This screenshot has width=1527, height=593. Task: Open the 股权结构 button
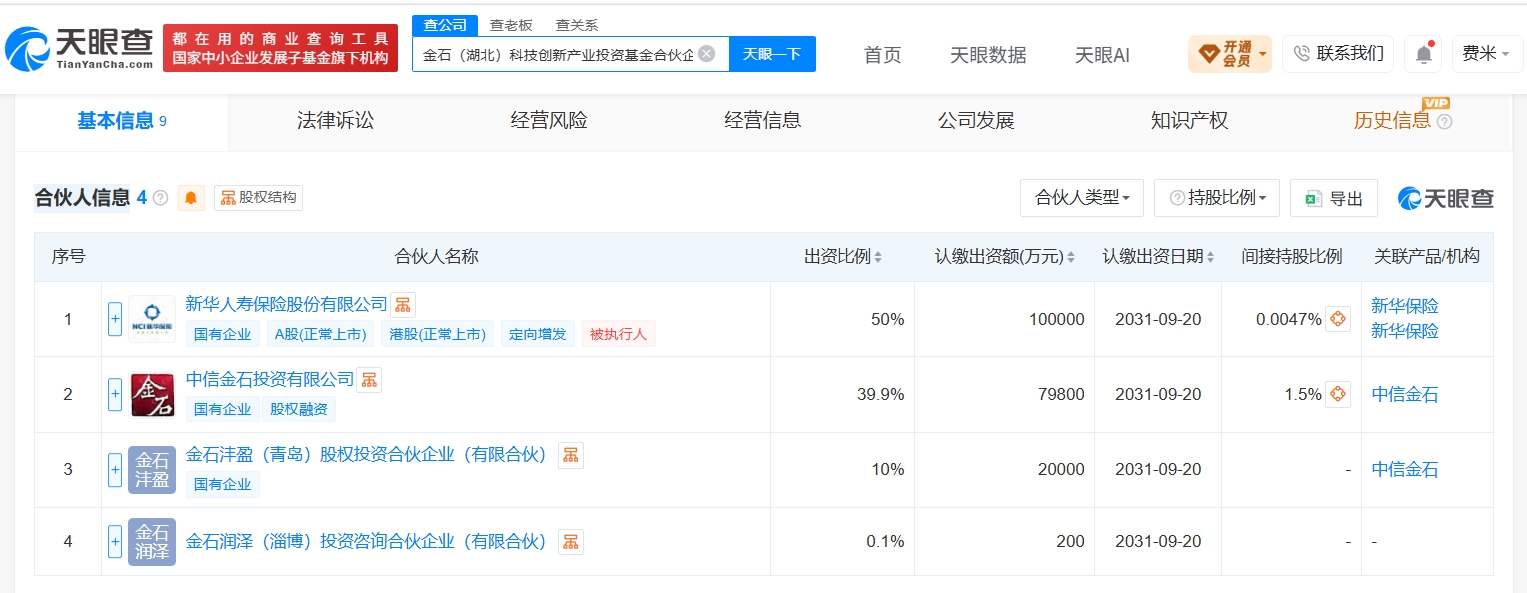258,198
